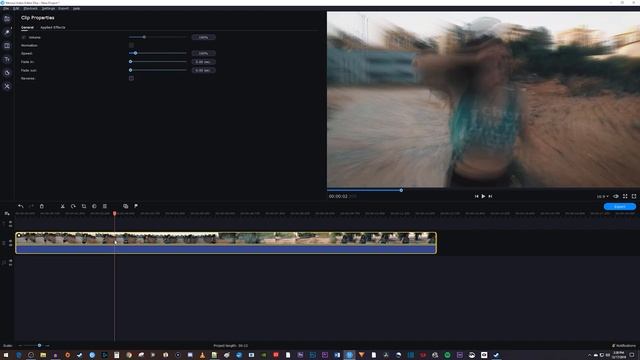Click the blue Export button
640x360 pixels.
619,207
